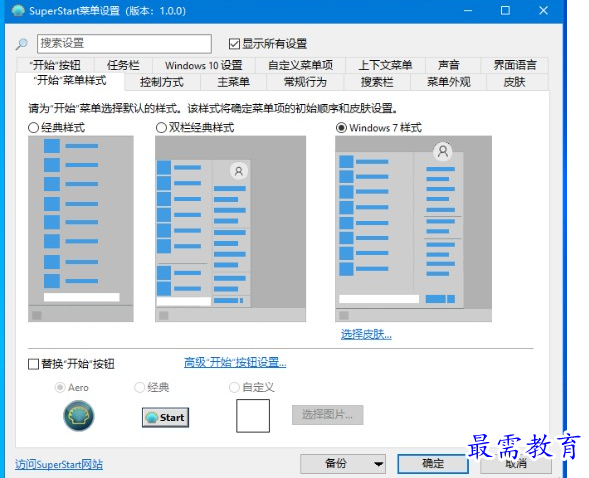The width and height of the screenshot is (589, 478).
Task: Click the 选择皮肤... link
Action: pos(366,334)
